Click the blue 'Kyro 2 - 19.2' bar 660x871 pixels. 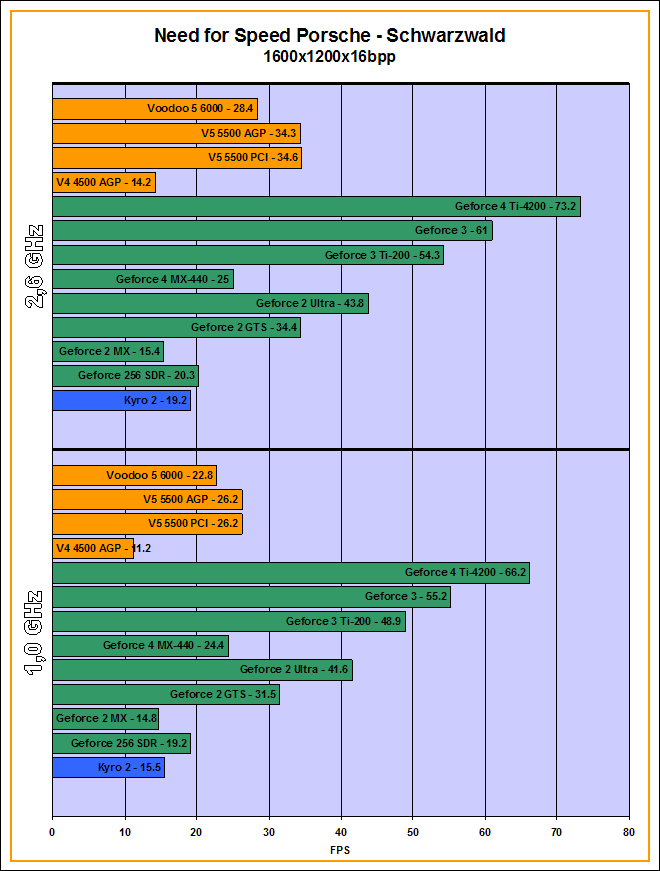click(121, 400)
